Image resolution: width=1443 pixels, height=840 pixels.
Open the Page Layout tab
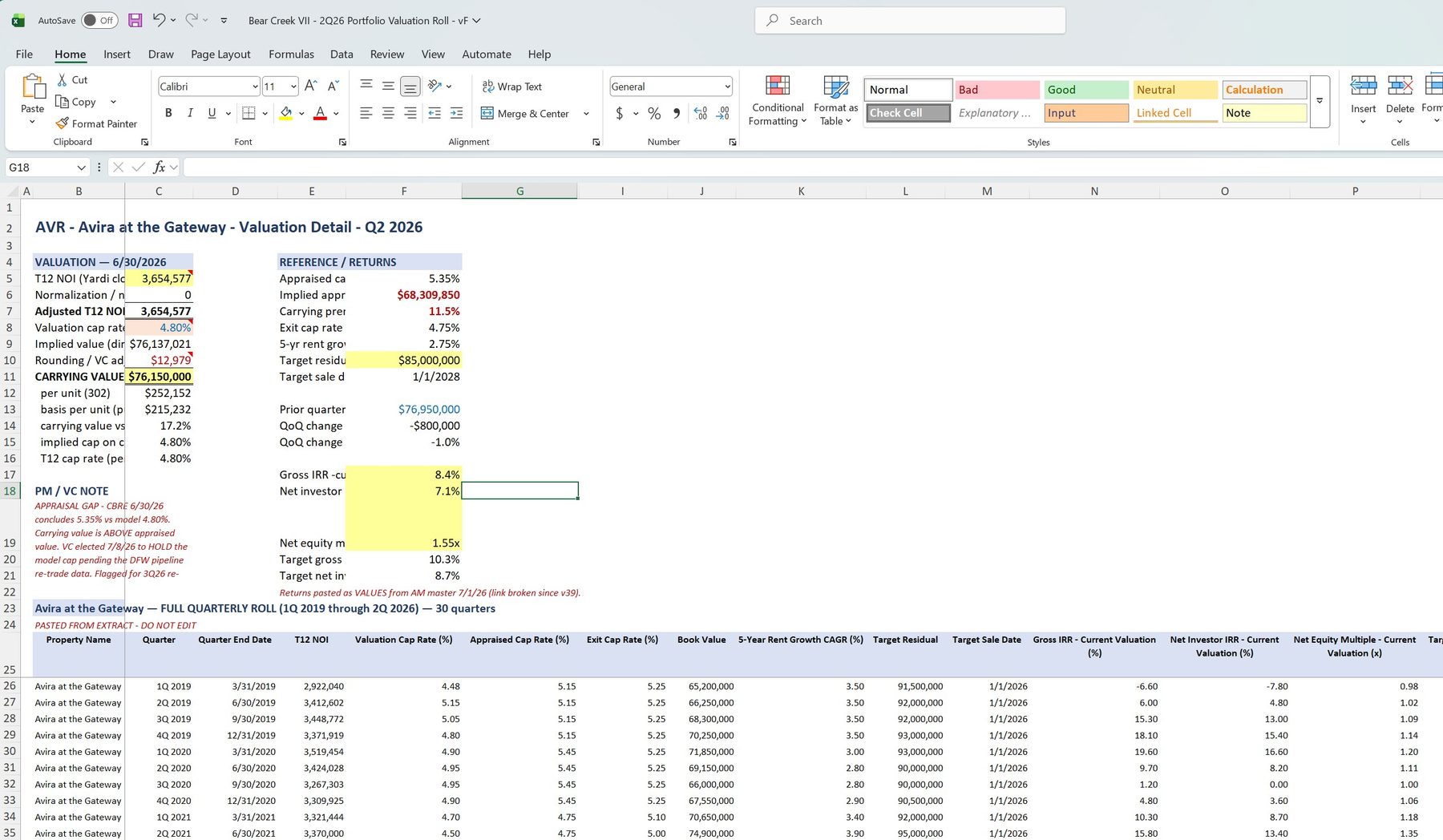[220, 54]
